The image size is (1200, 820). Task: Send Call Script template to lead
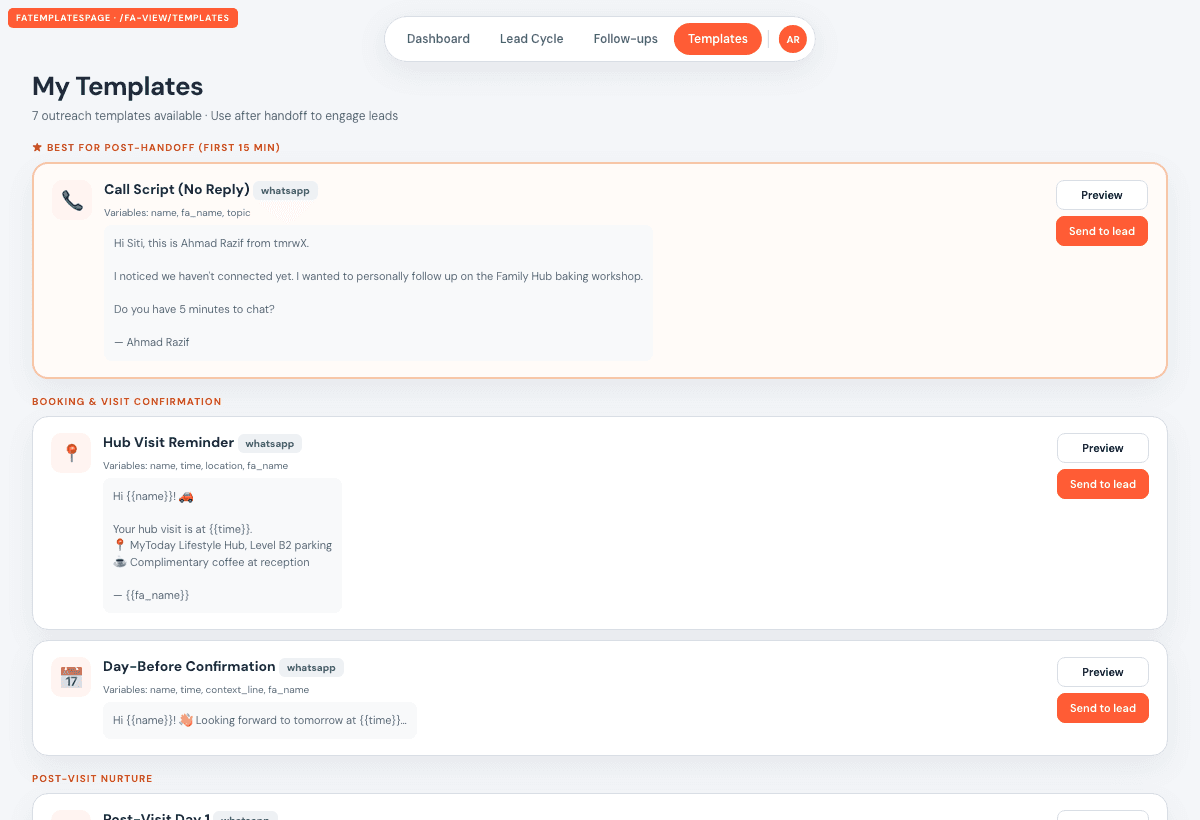pyautogui.click(x=1101, y=231)
